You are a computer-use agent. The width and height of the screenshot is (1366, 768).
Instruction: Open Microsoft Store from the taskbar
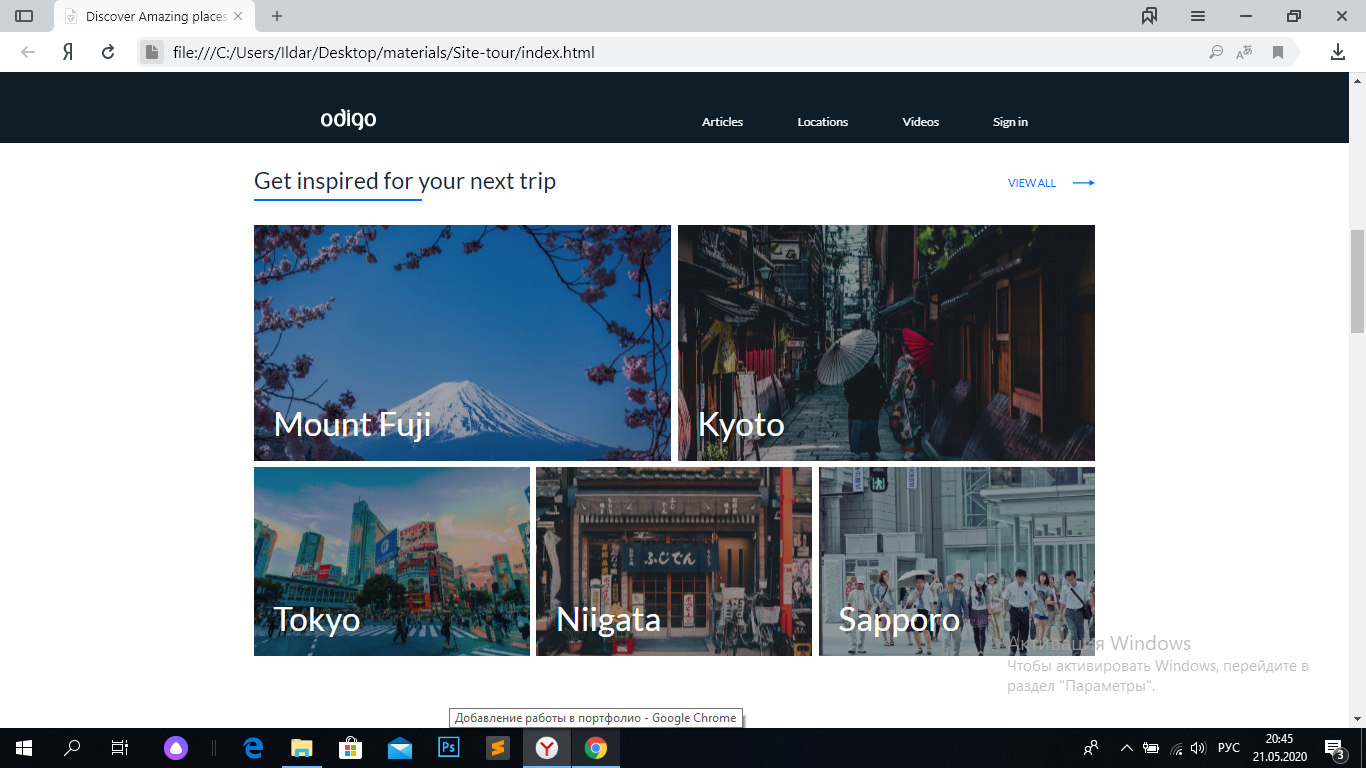point(350,747)
